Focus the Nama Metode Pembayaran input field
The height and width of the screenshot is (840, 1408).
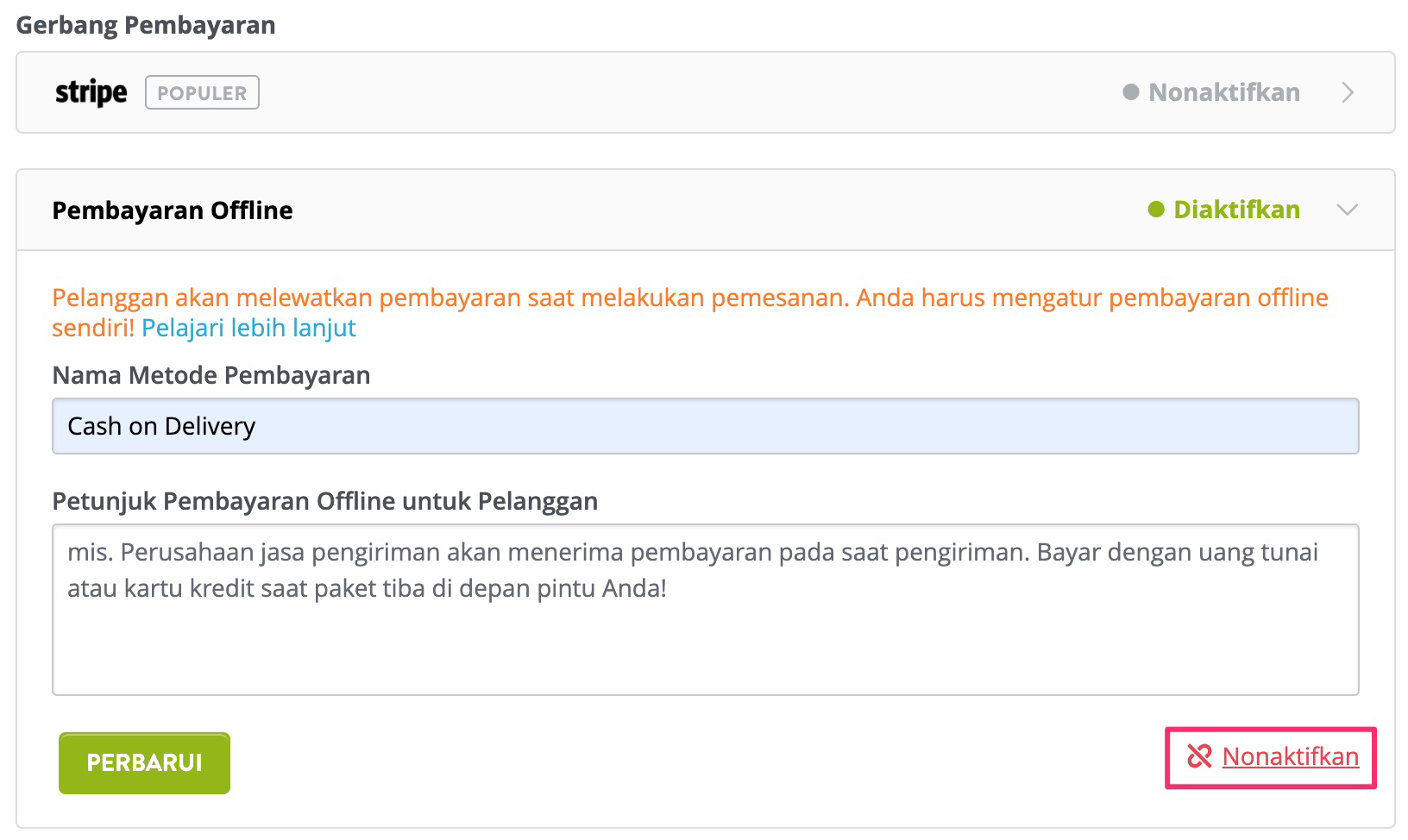coord(705,426)
